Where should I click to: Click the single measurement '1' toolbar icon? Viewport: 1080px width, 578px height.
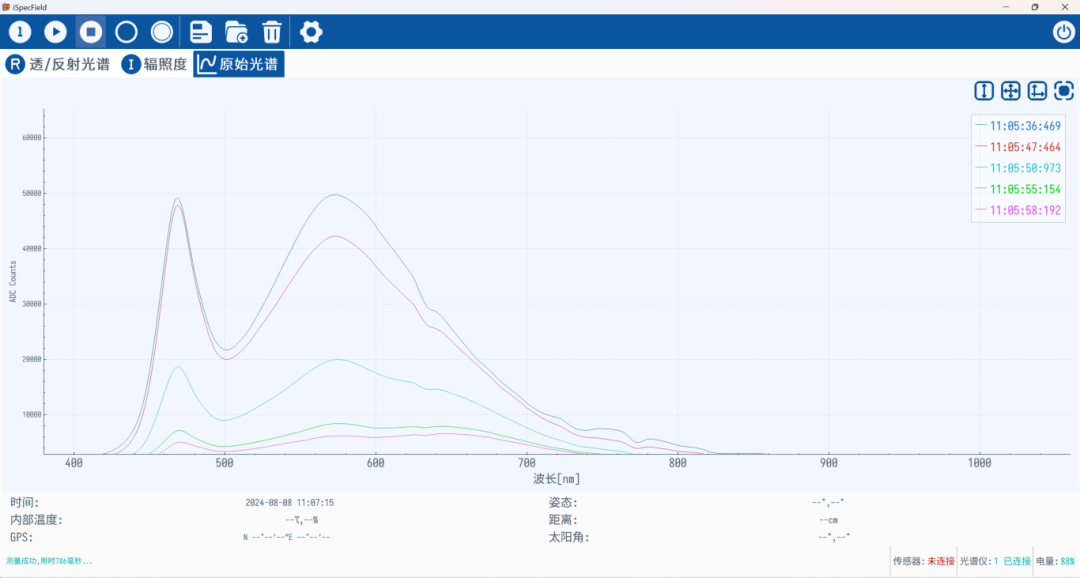click(20, 32)
